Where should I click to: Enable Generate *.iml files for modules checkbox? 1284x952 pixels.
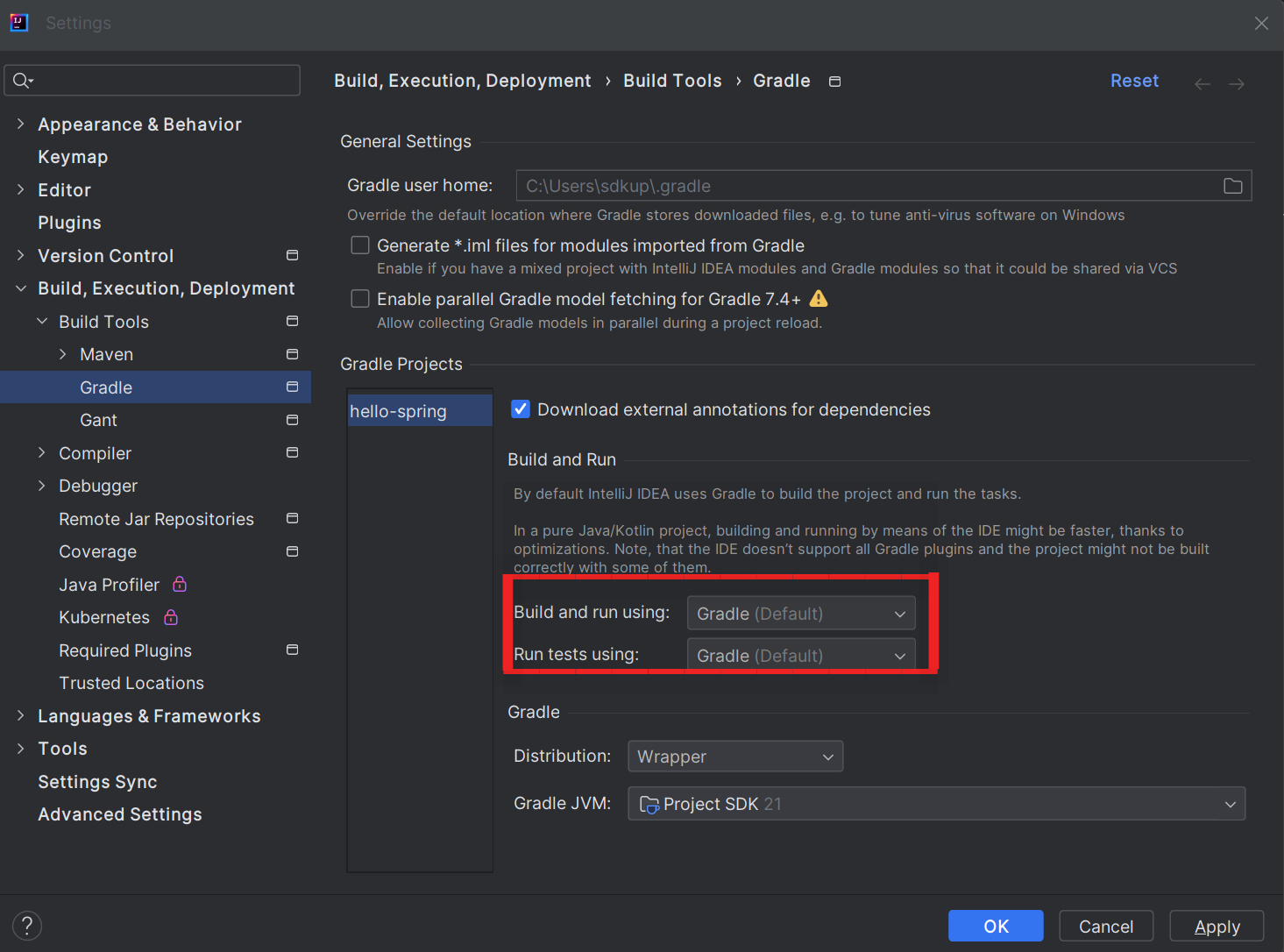(360, 245)
